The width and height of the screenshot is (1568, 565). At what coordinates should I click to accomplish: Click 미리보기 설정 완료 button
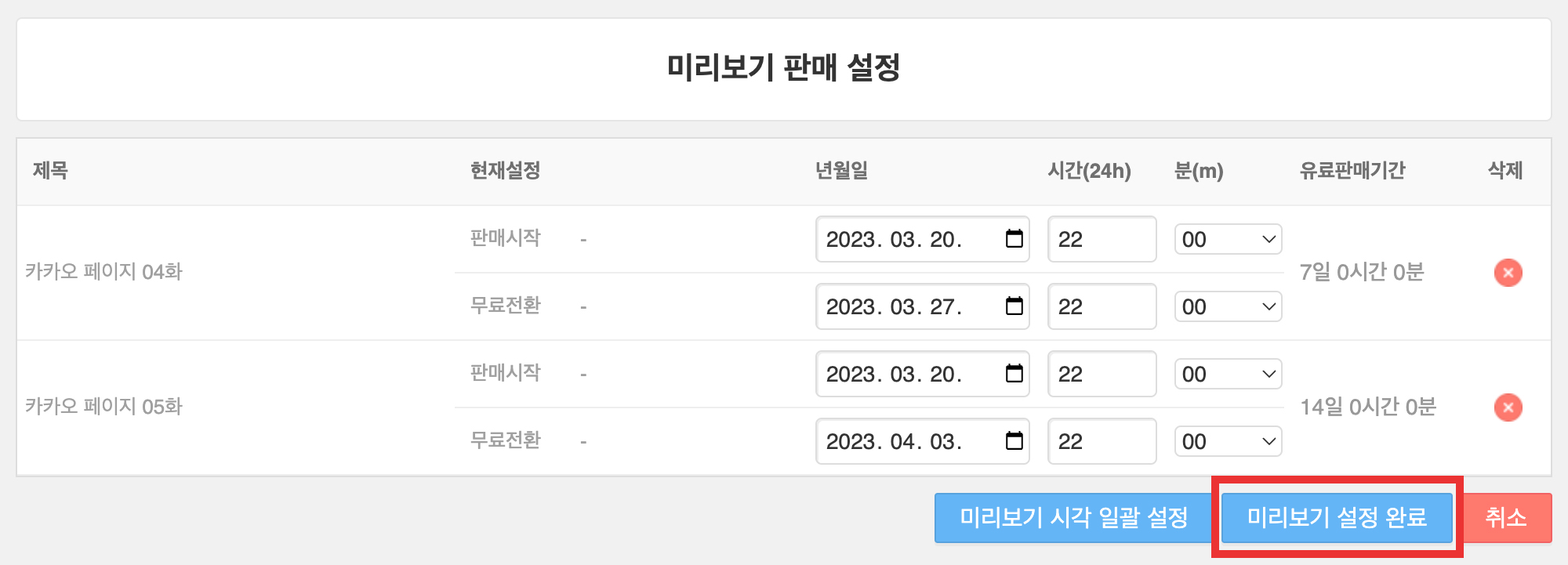tap(1337, 518)
